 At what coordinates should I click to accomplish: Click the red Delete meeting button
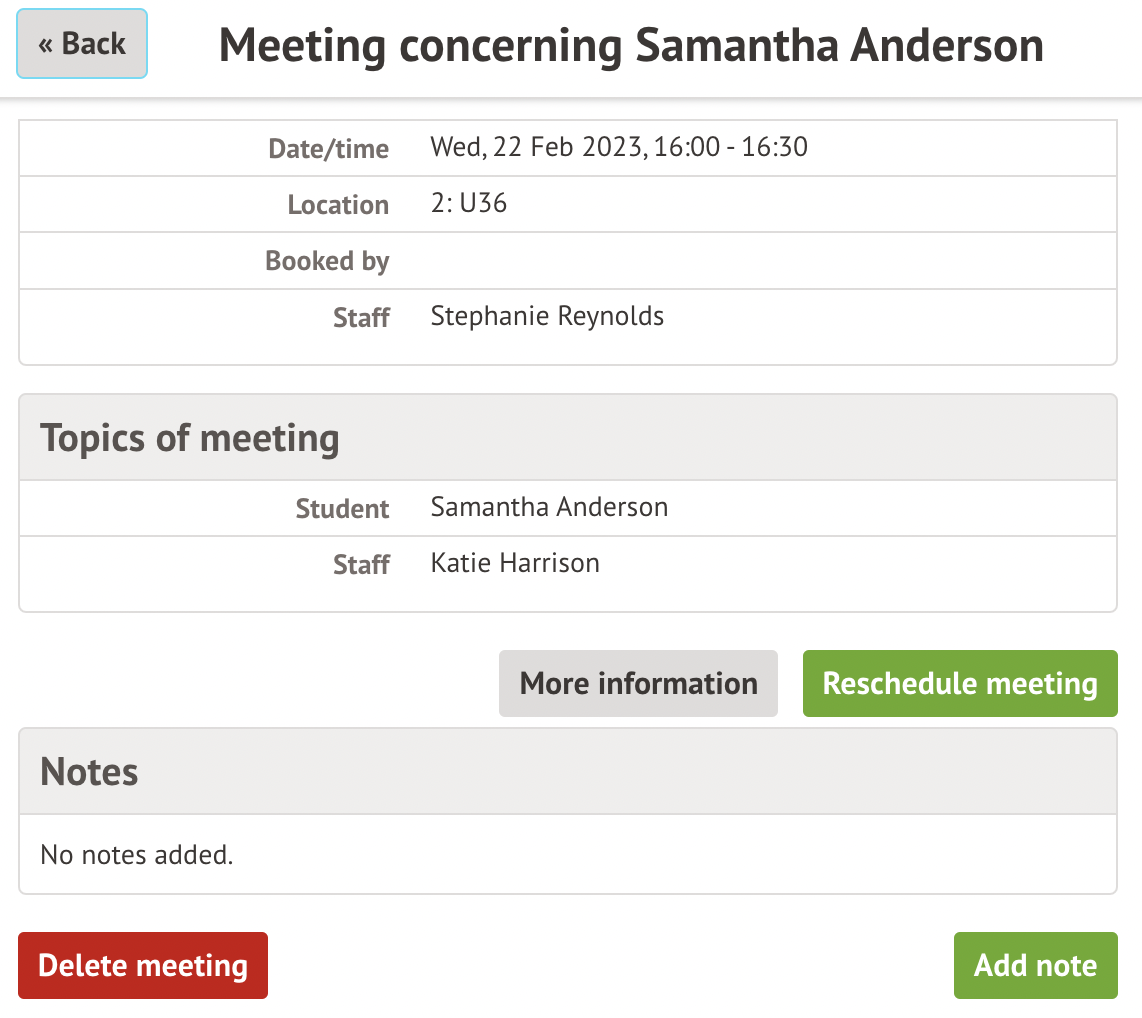click(x=143, y=966)
